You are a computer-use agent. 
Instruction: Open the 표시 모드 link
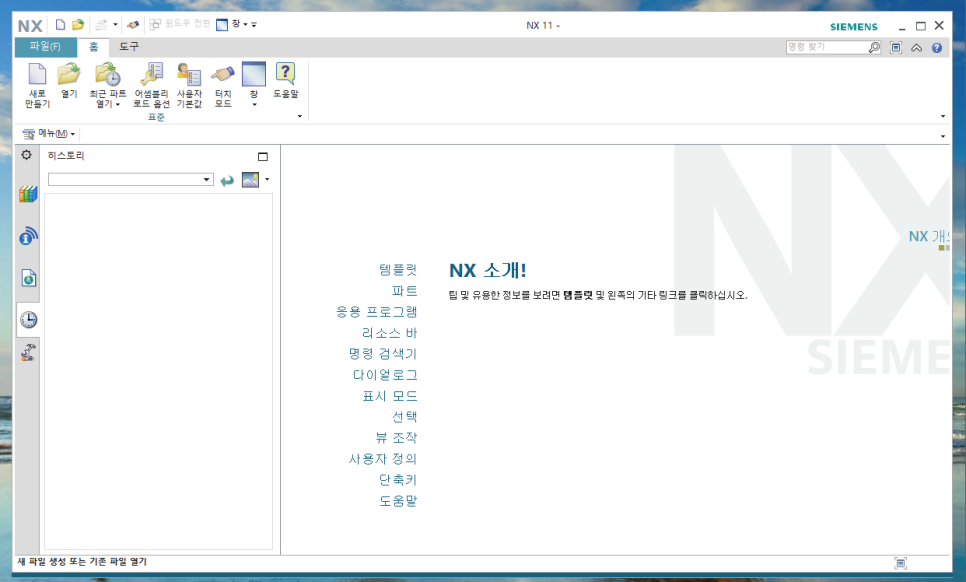tap(390, 395)
